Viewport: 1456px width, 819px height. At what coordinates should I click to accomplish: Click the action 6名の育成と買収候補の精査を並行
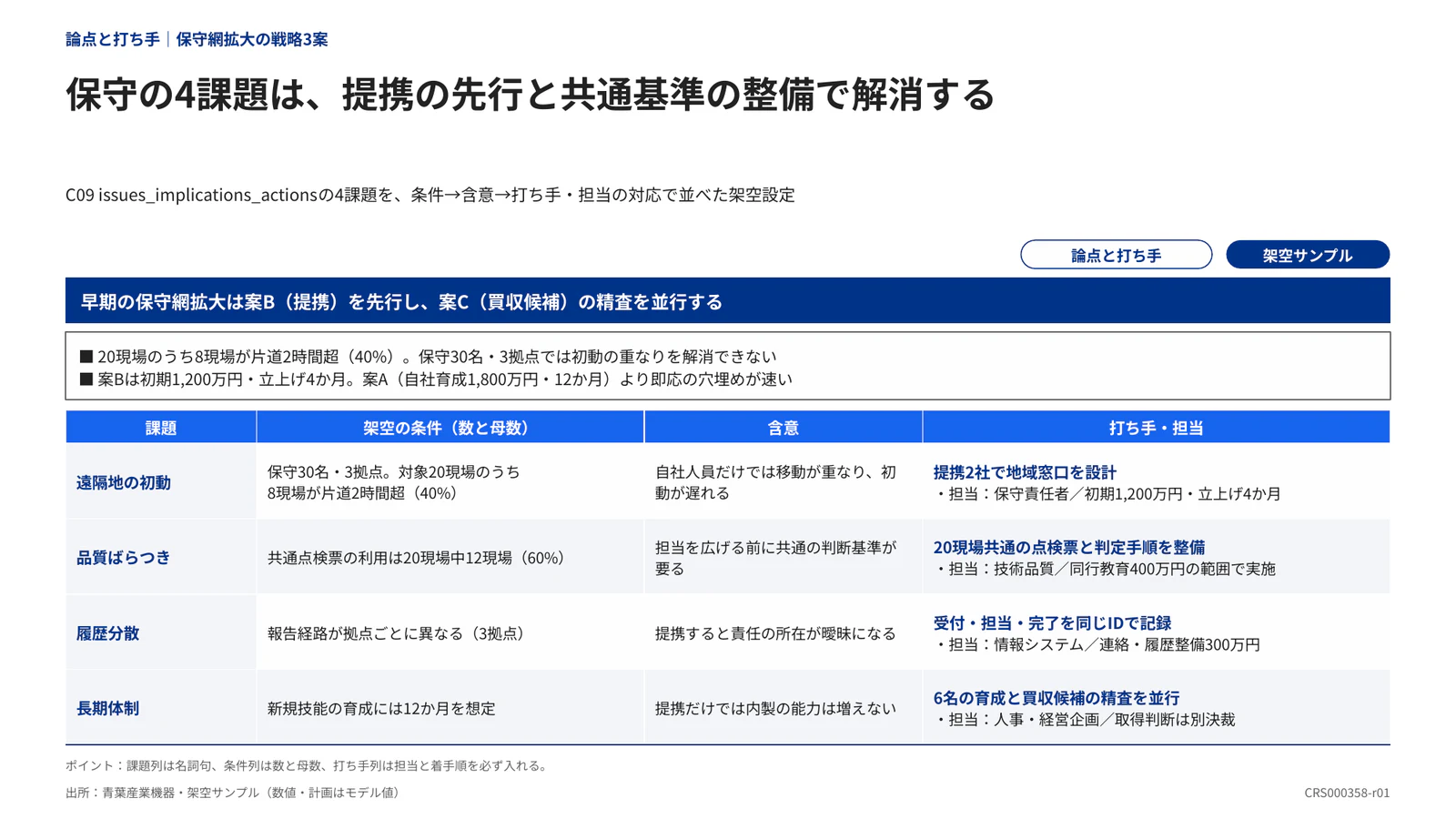[x=1057, y=697]
